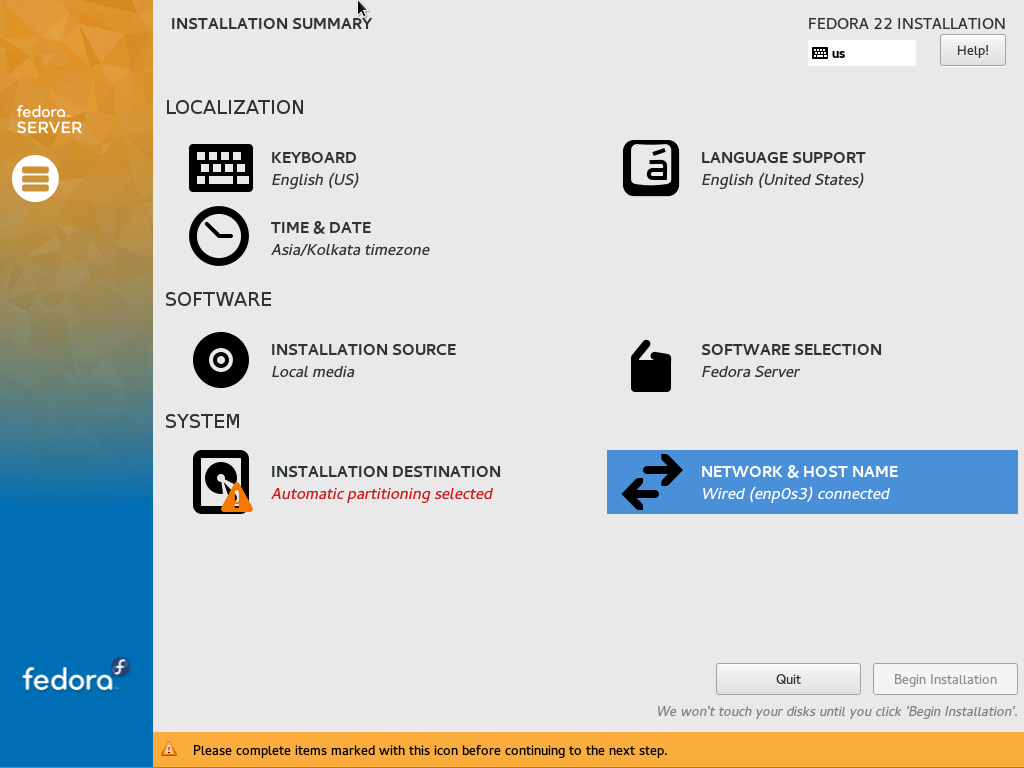Click the Time & Date clock icon

click(219, 236)
